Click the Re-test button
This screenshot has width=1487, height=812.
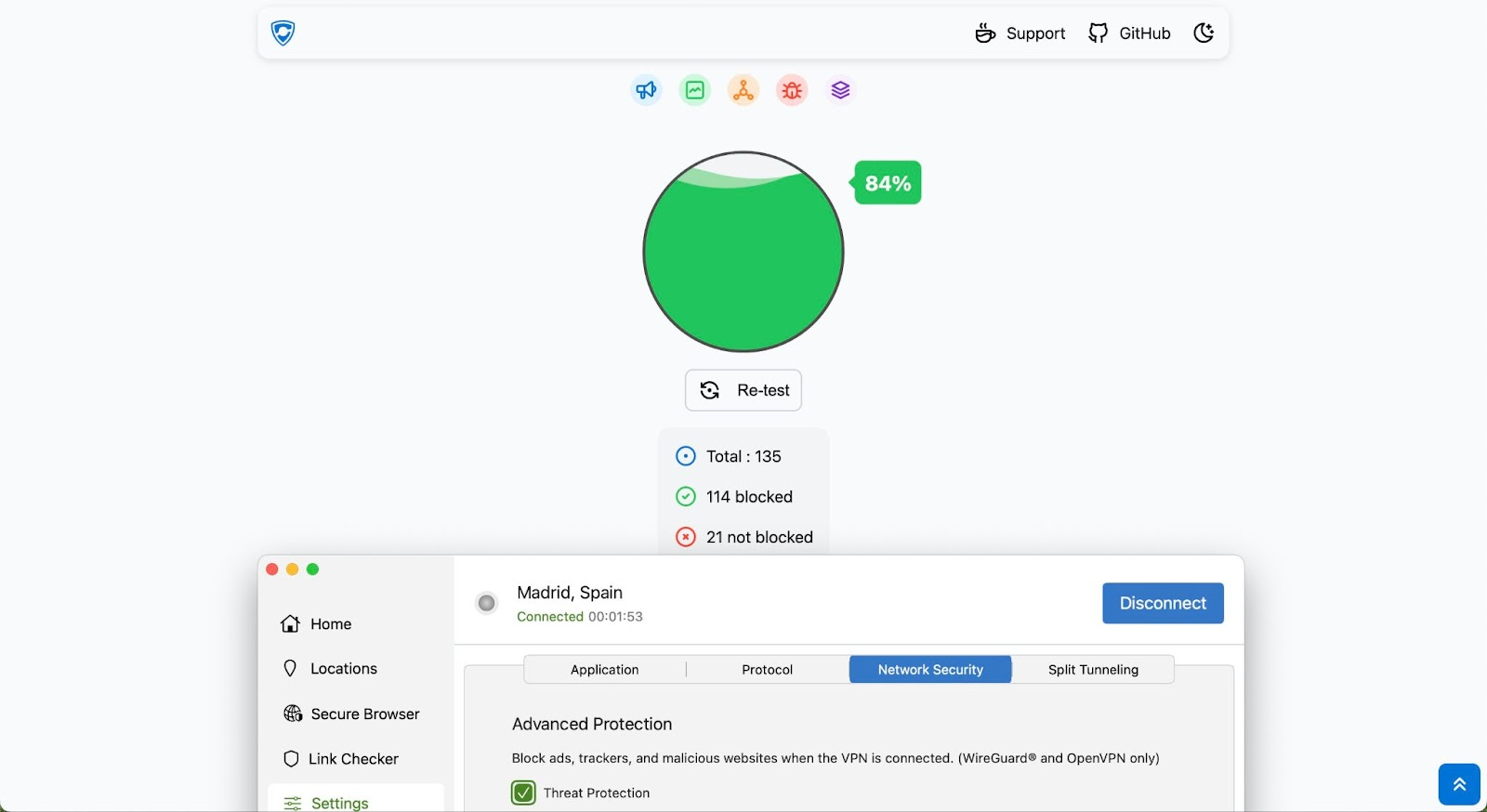[x=743, y=390]
